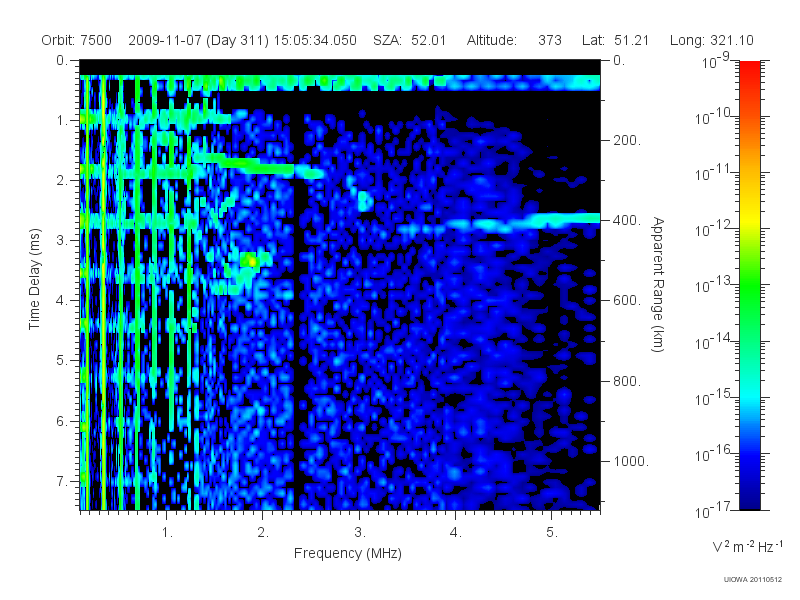Click the 5. tick label on the time delay axis

click(61, 360)
